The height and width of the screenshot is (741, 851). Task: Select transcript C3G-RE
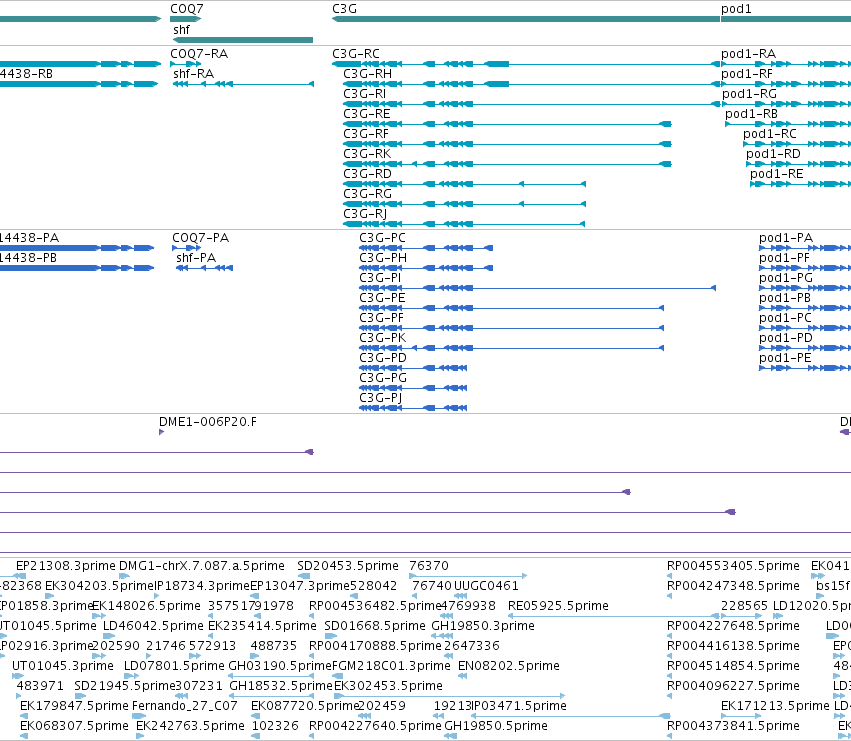pos(367,114)
